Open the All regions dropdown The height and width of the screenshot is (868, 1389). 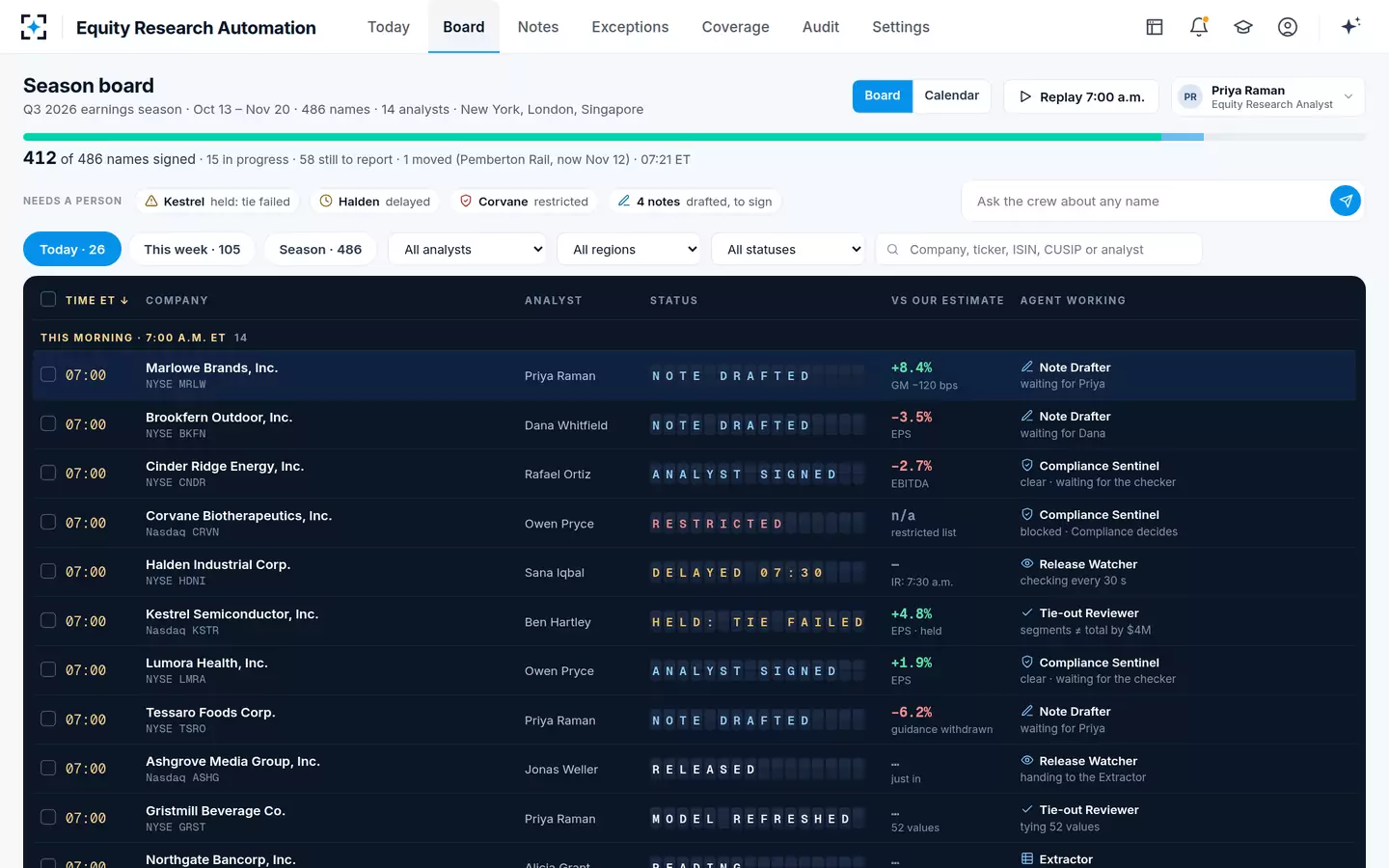point(629,249)
